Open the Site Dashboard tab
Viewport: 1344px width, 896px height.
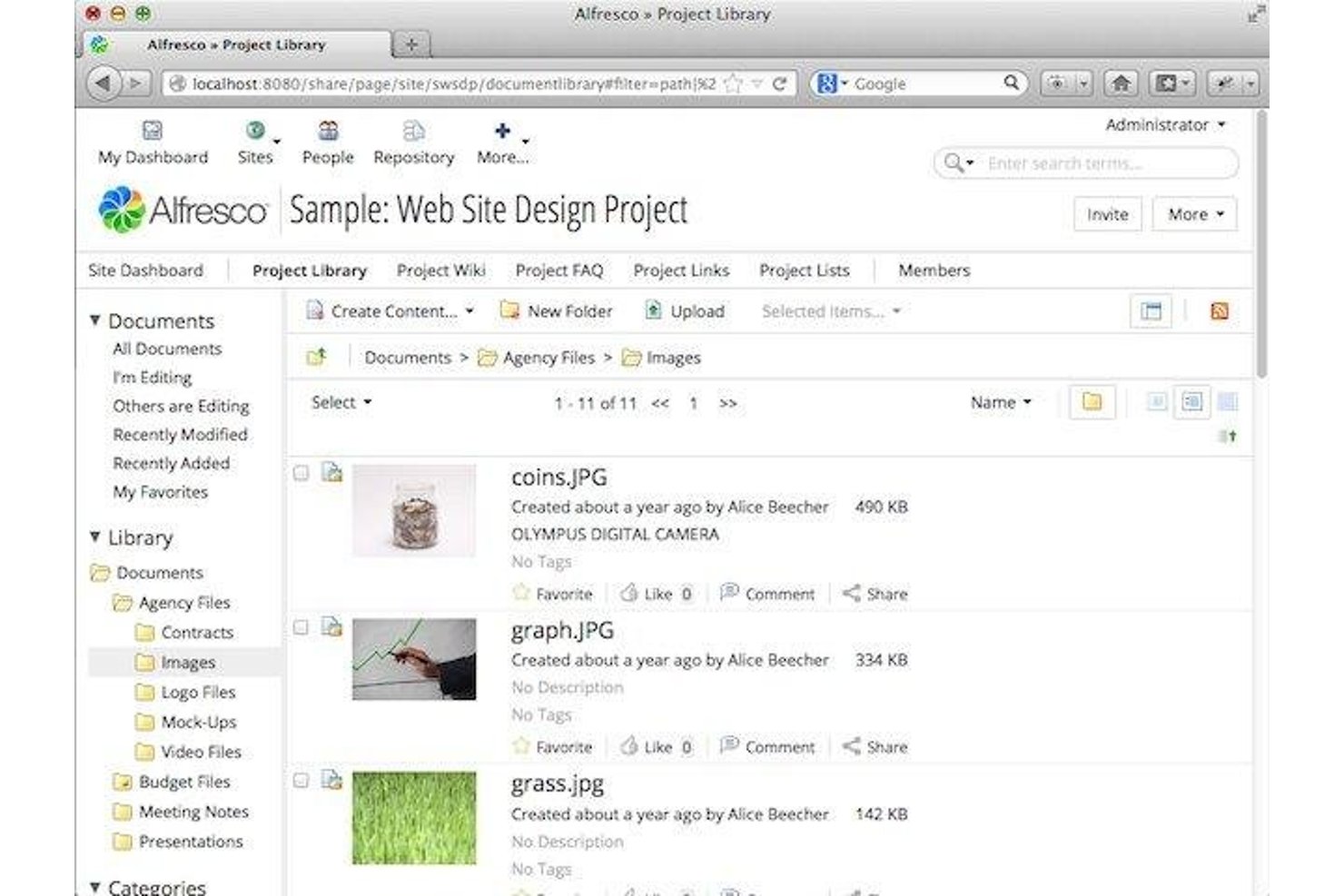point(145,271)
